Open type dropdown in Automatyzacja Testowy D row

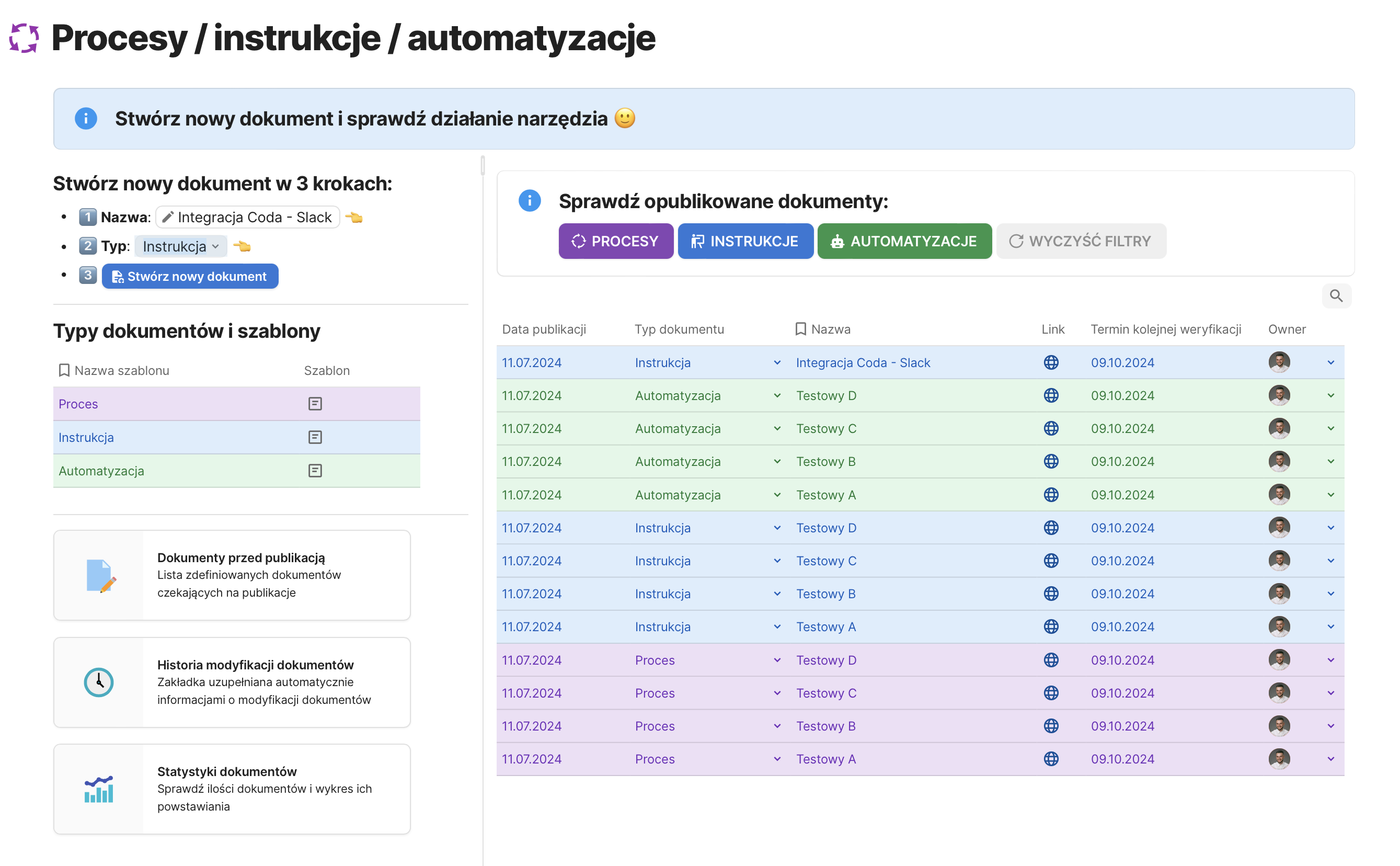point(777,396)
